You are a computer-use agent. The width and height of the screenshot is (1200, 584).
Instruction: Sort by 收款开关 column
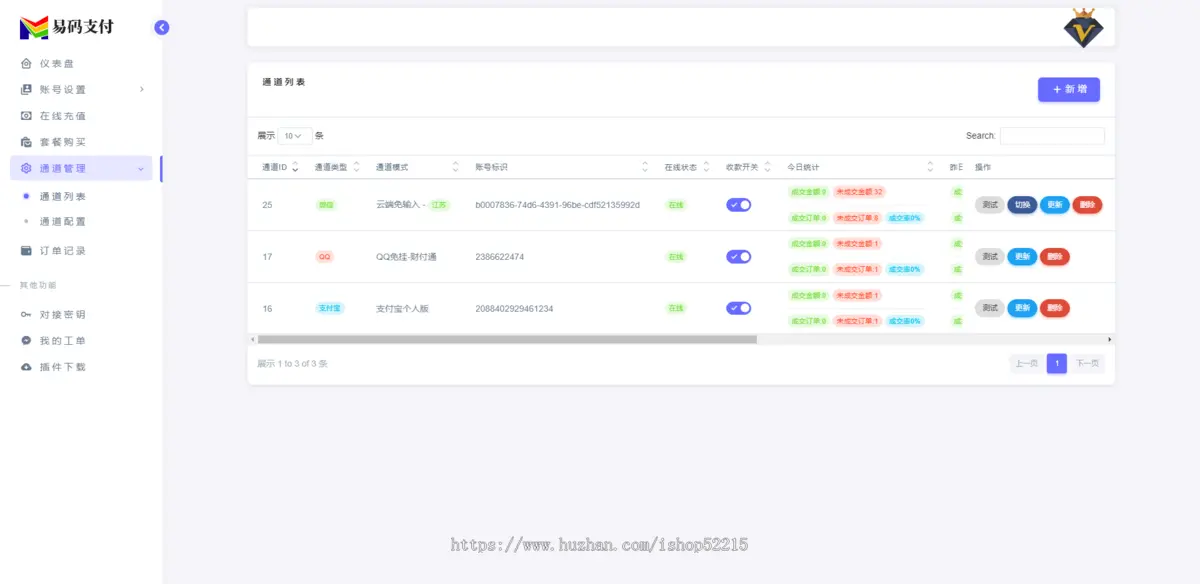click(748, 167)
